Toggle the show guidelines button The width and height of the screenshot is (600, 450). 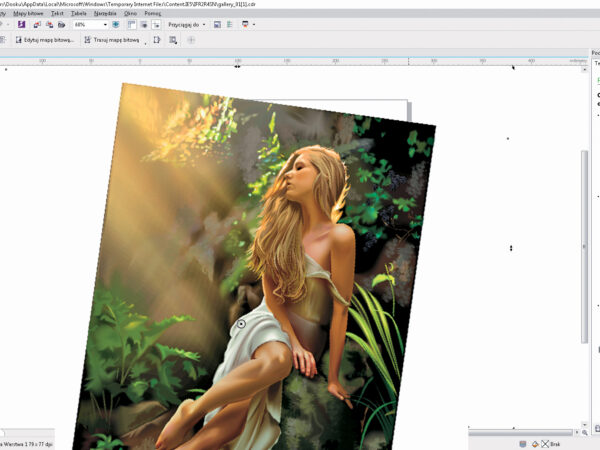coord(154,24)
